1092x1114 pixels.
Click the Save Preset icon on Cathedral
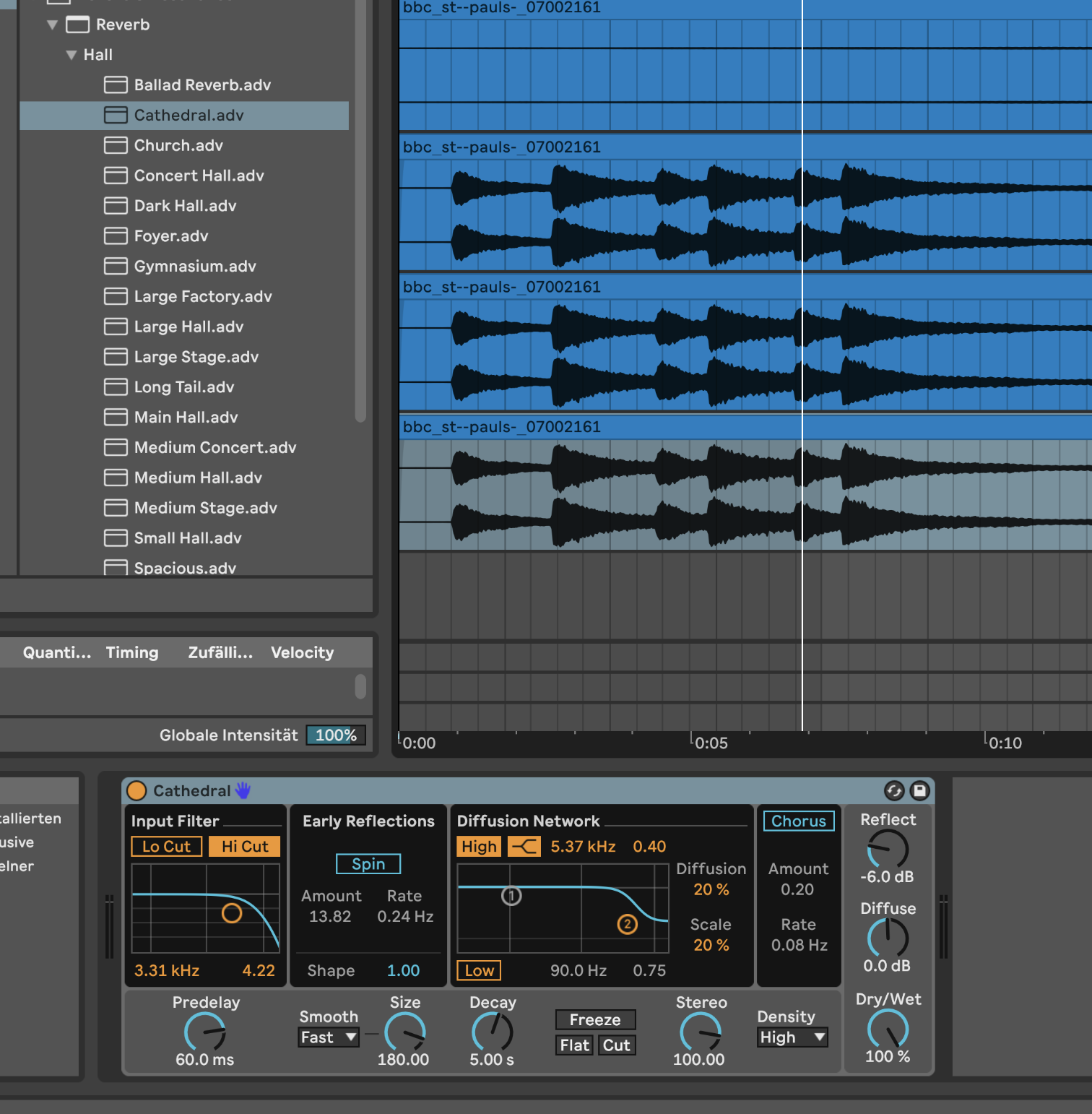(919, 790)
